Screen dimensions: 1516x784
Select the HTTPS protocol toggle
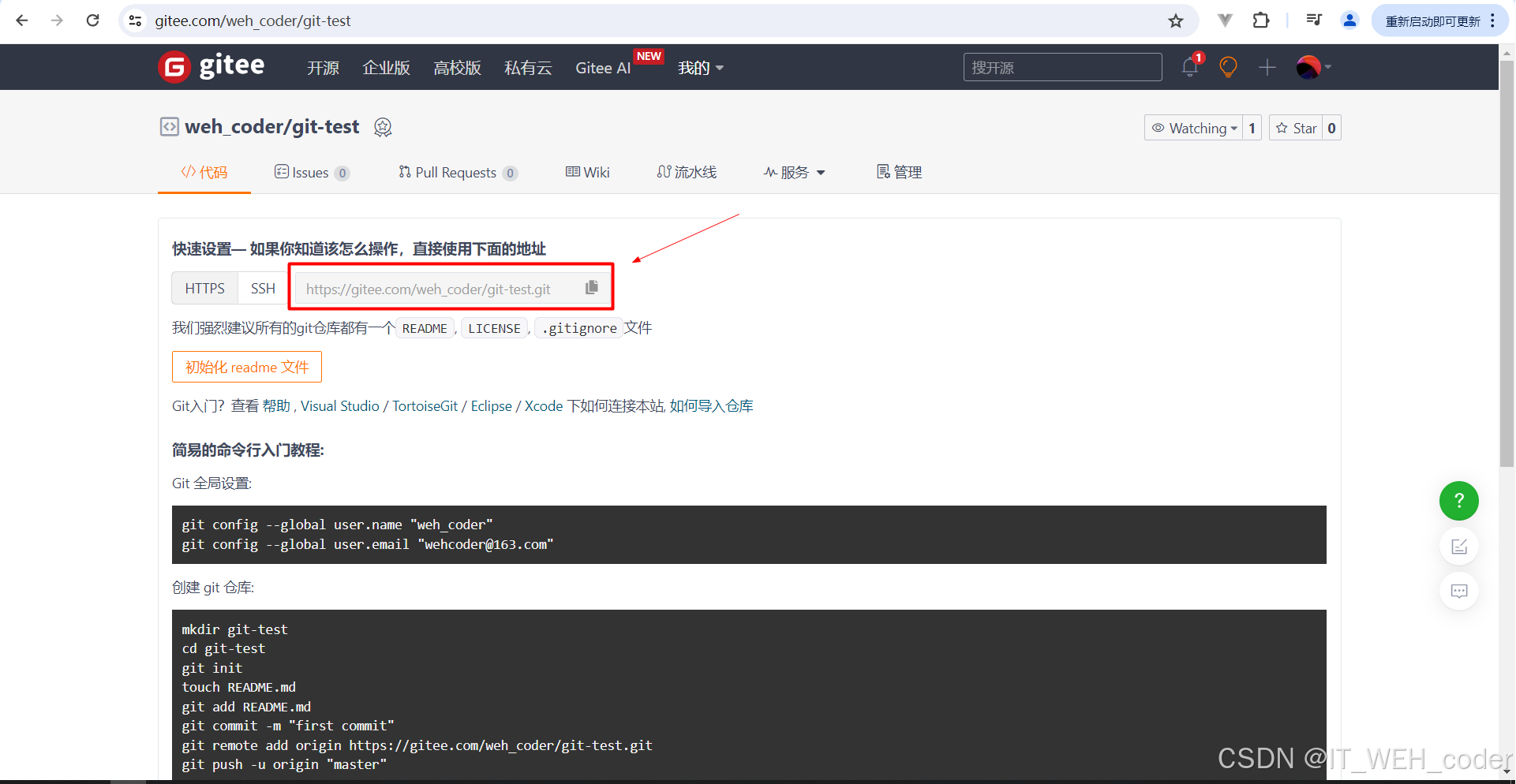[x=204, y=288]
